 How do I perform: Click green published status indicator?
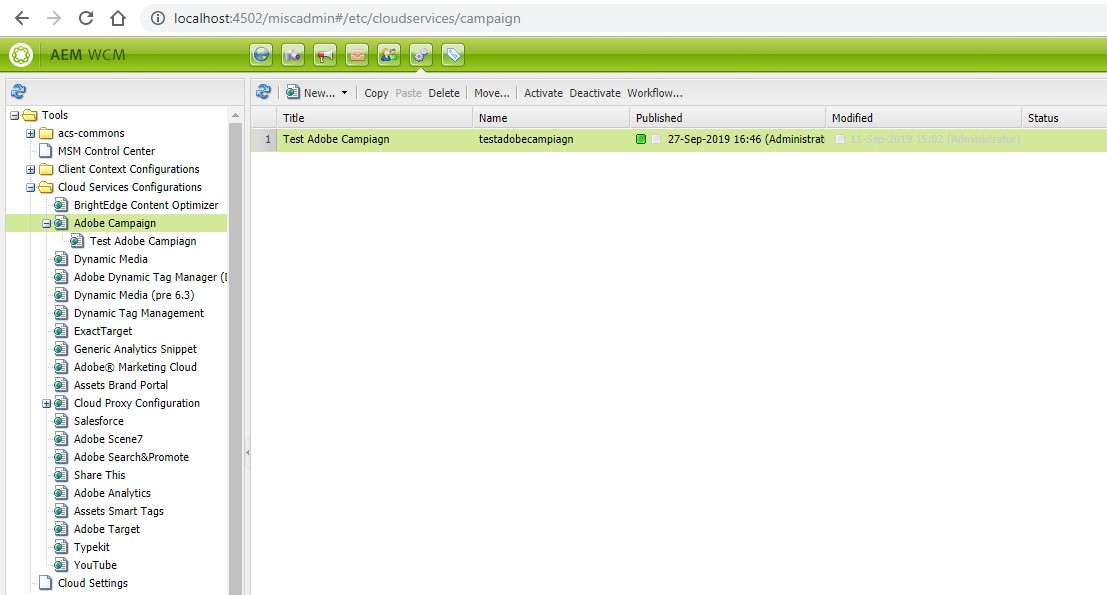tap(641, 139)
